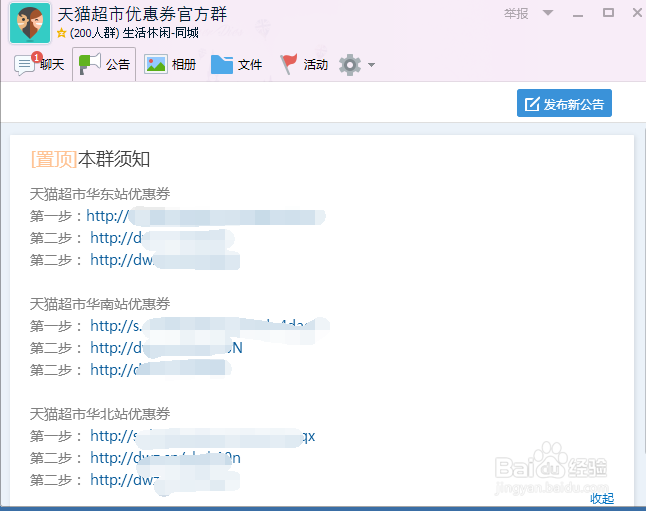Open the 华南站 第一步 http://s. link
This screenshot has height=511, width=646.
[x=210, y=326]
